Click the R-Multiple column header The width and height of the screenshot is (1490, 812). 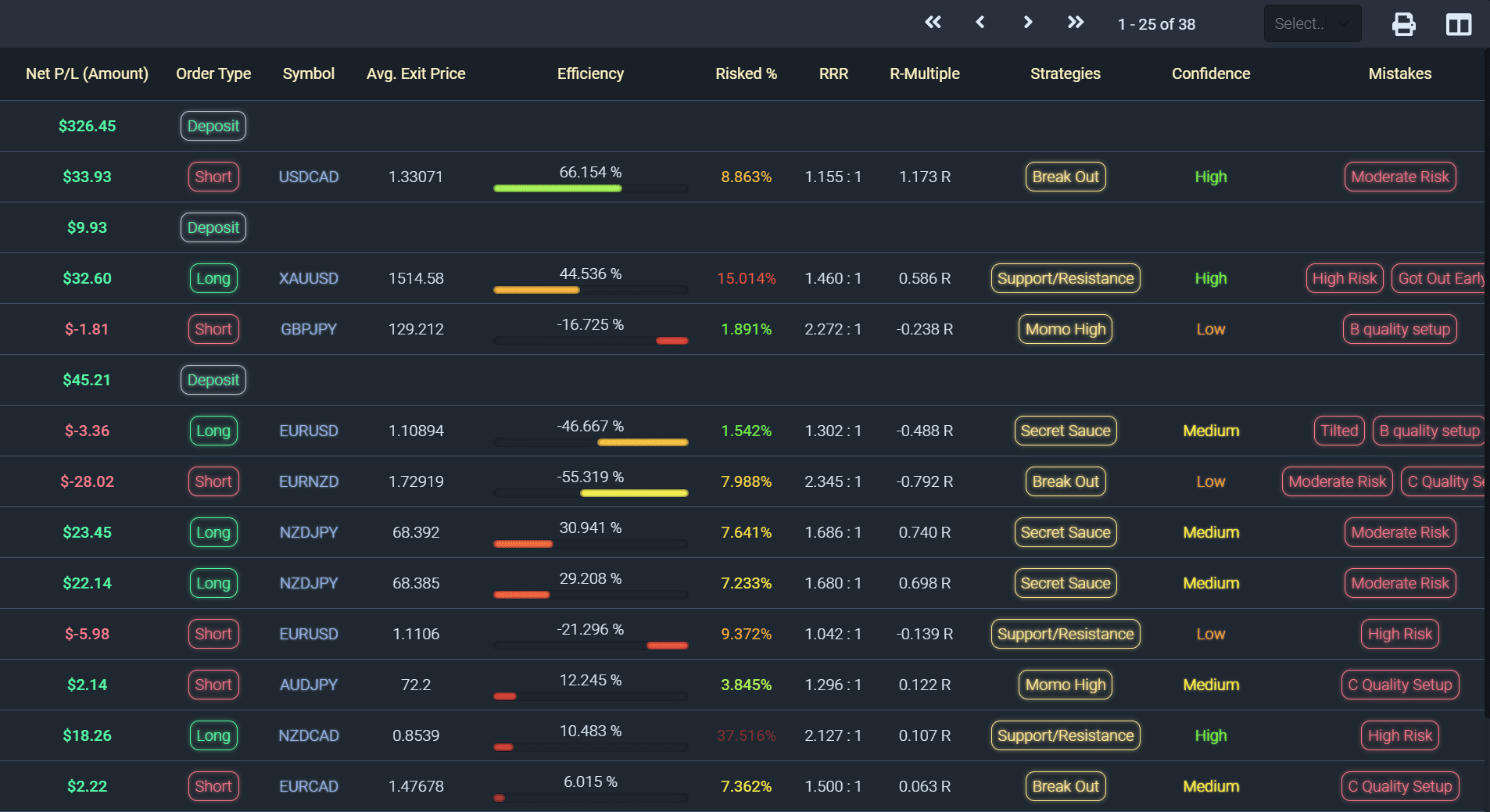click(x=924, y=73)
